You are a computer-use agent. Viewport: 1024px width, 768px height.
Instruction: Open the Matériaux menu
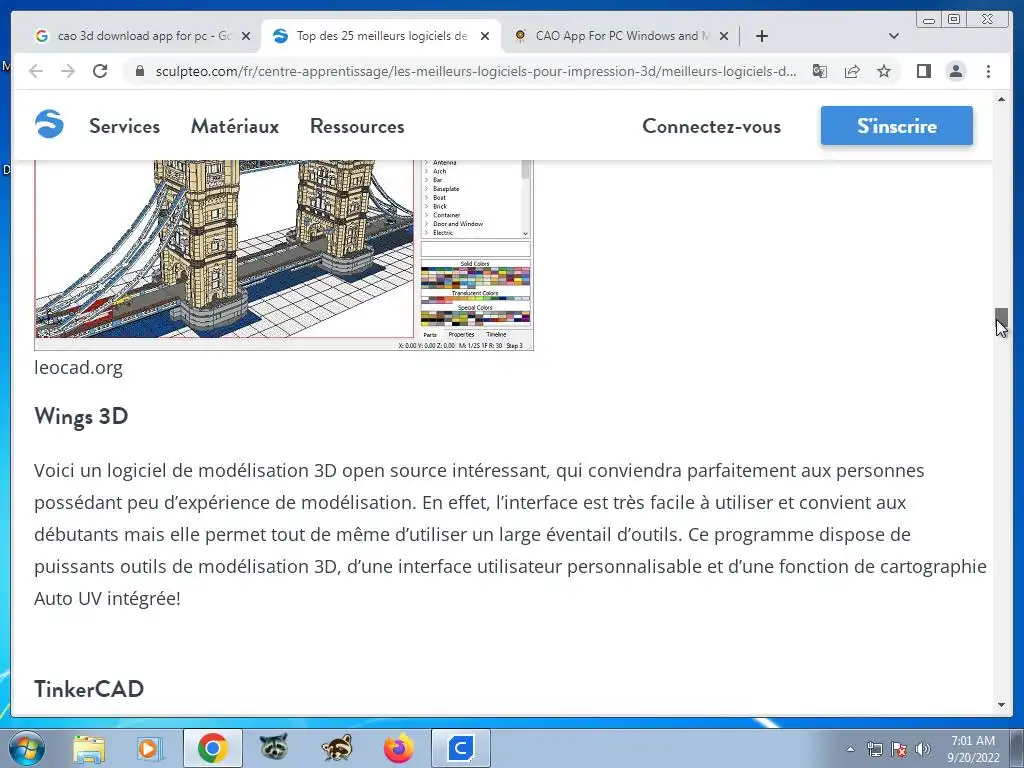[235, 126]
